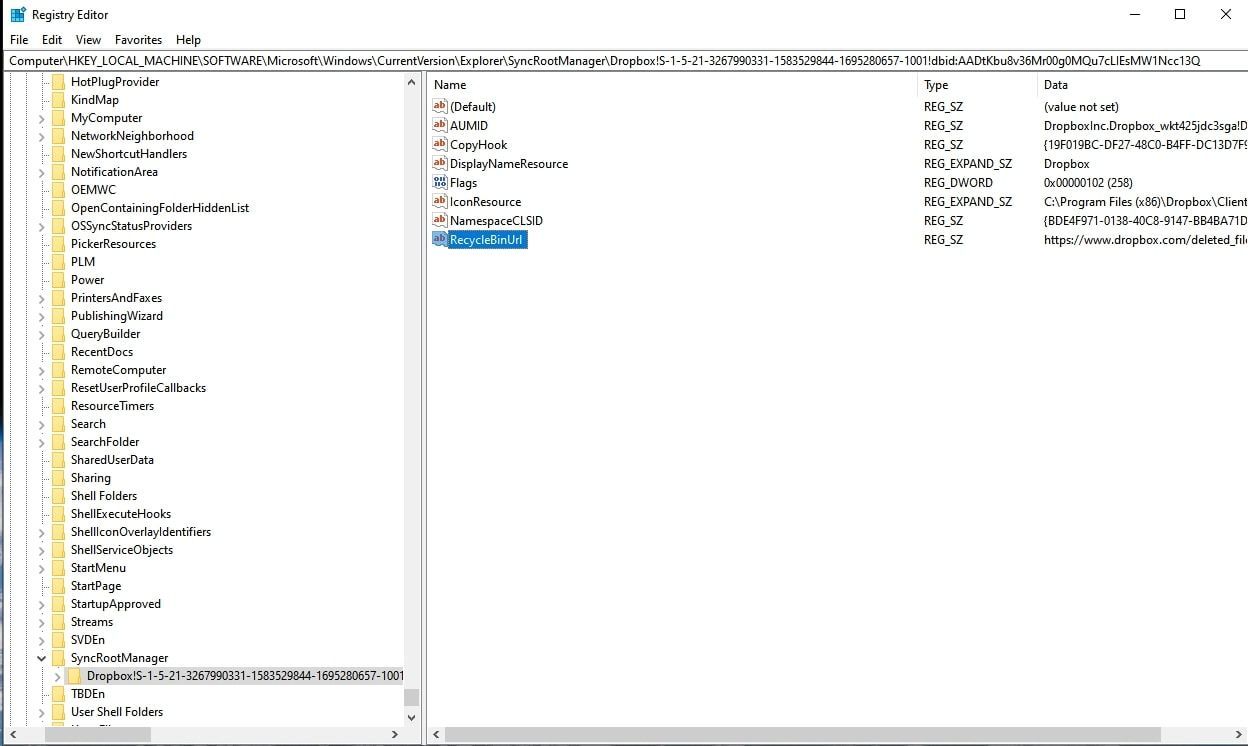Expand the Dropbox sync root key

click(x=57, y=676)
